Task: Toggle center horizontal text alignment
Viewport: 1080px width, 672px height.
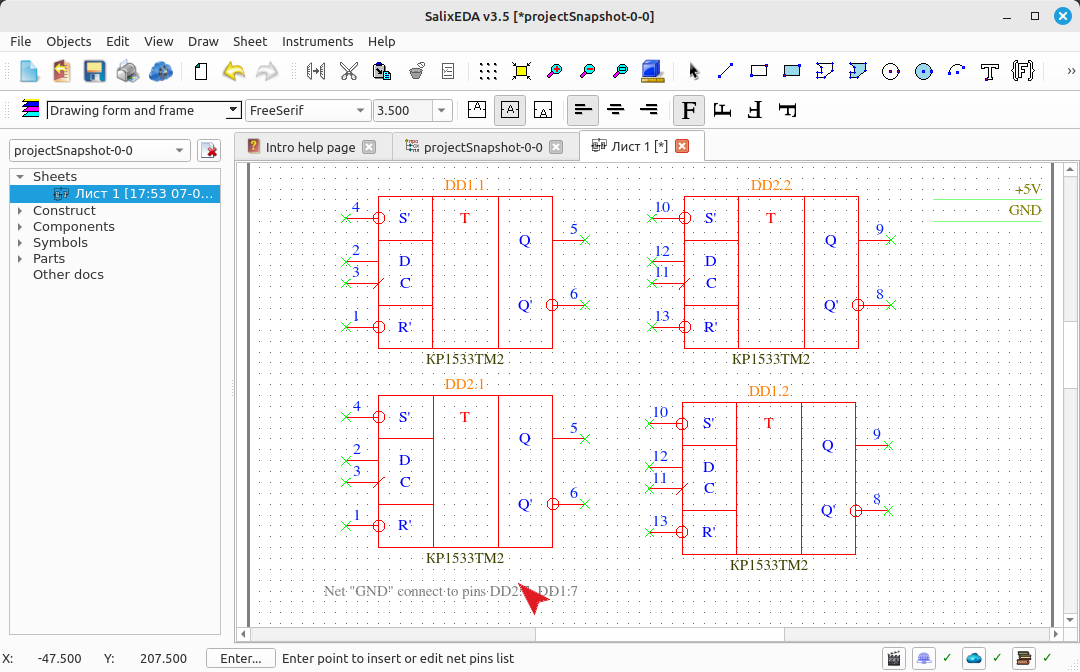Action: point(616,110)
